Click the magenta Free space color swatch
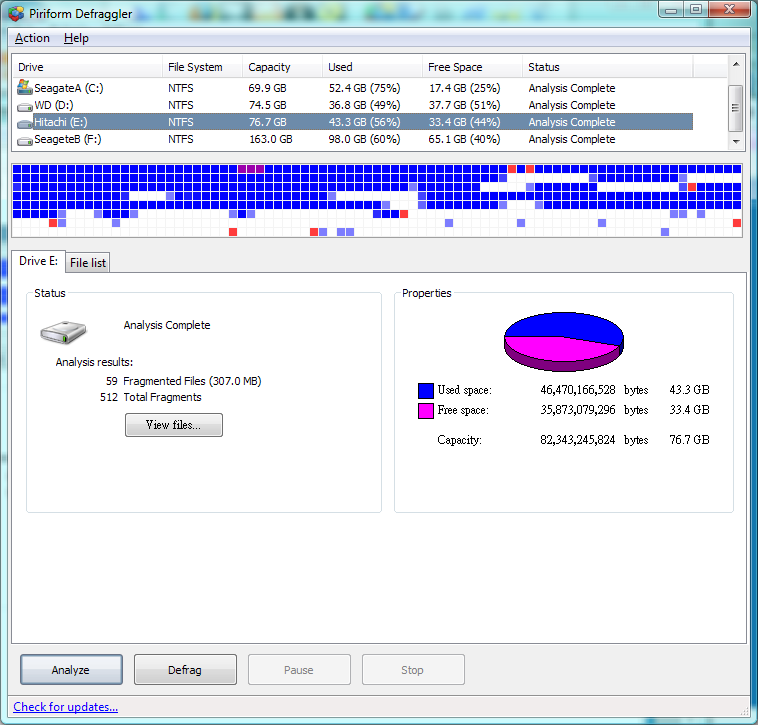 pos(425,411)
